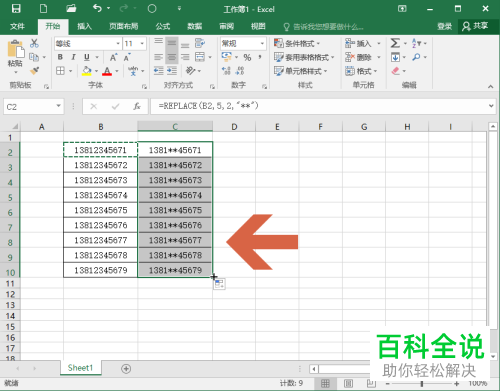Switch to 数据 tab
Image resolution: width=500 pixels, height=391 pixels.
(195, 26)
